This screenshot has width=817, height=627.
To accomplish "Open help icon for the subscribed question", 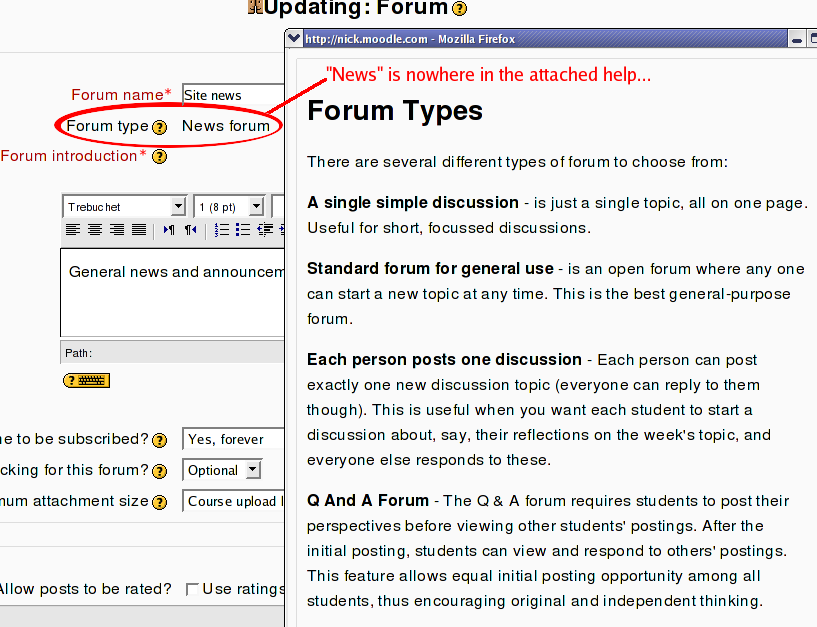I will (x=159, y=440).
